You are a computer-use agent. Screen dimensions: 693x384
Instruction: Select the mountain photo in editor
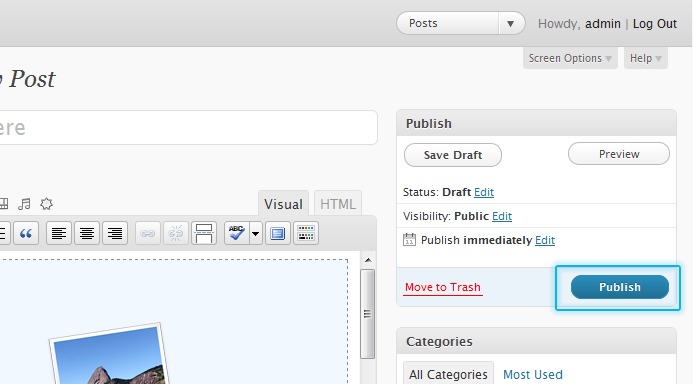pyautogui.click(x=109, y=354)
